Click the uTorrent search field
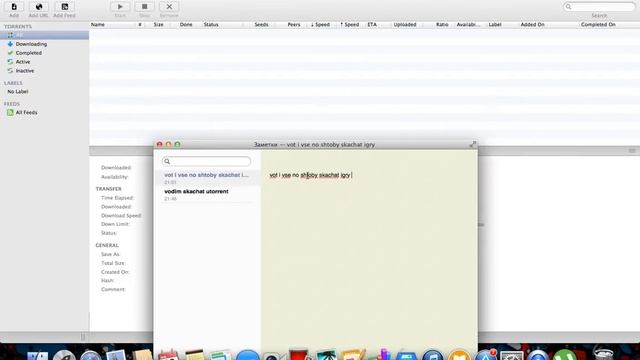This screenshot has width=640, height=360. 599,7
